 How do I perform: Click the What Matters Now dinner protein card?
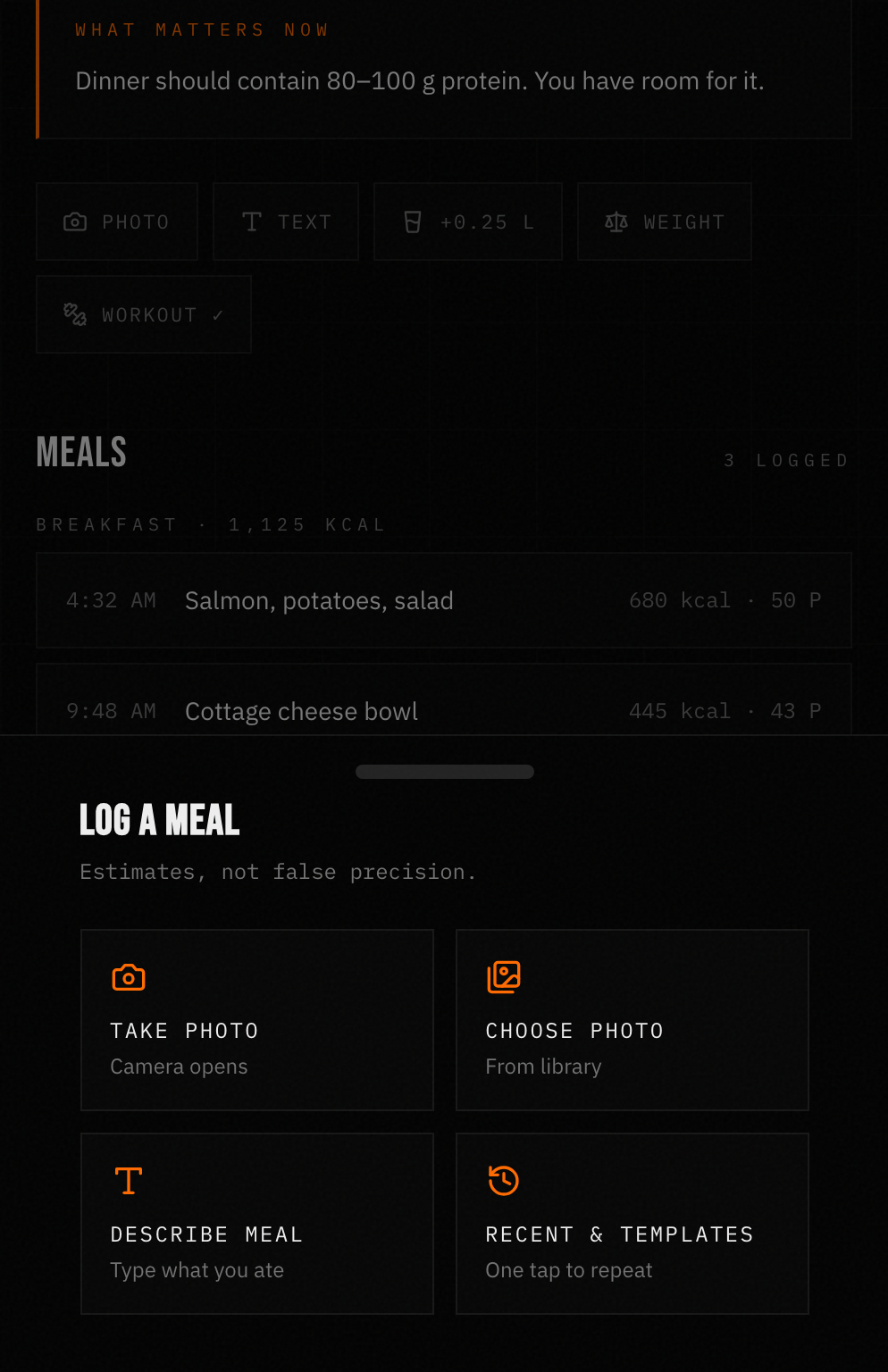(444, 70)
